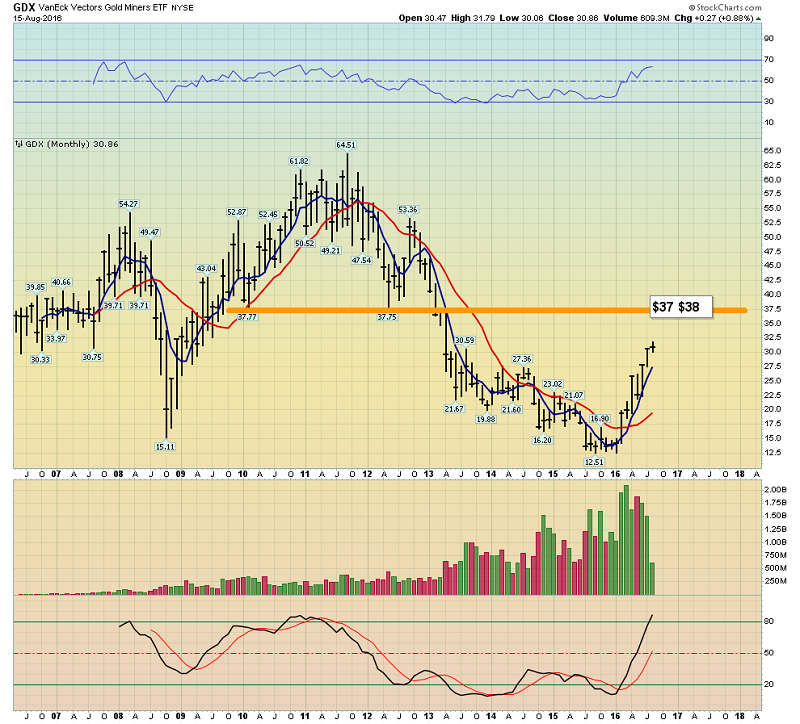This screenshot has height=724, width=800.
Task: Click the 43.04 price label
Action: coord(206,268)
